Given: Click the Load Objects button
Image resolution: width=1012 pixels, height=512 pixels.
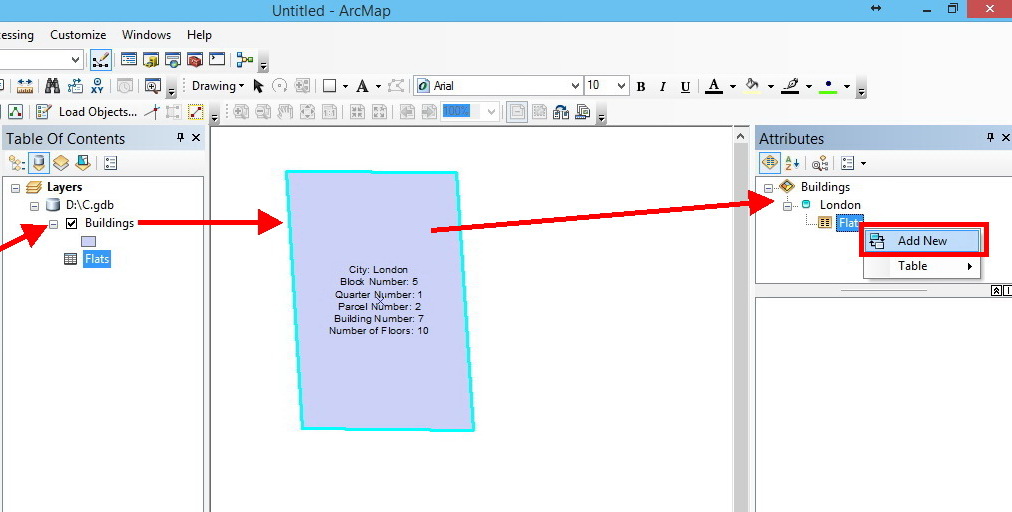Looking at the screenshot, I should point(97,112).
